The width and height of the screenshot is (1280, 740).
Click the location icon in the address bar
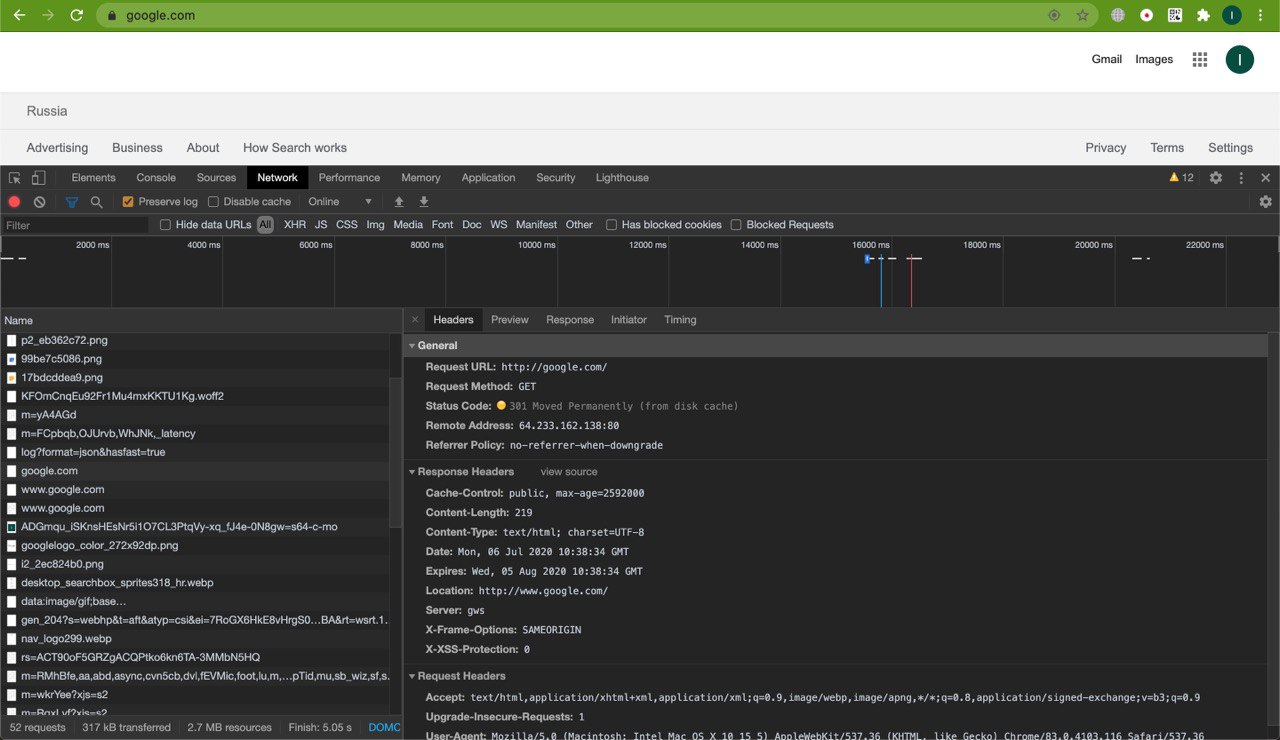(x=1054, y=15)
